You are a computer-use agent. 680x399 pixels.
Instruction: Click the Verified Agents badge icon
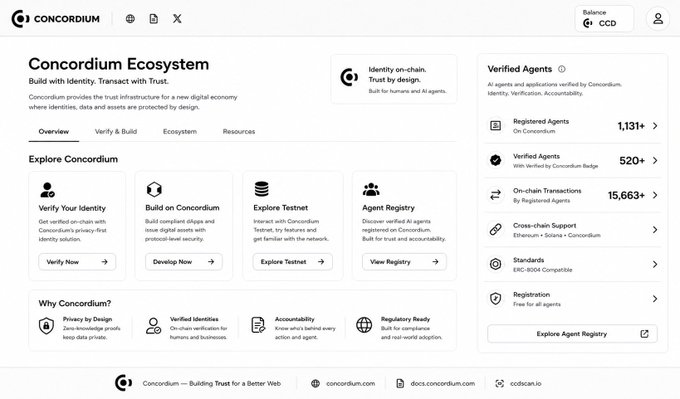point(495,160)
